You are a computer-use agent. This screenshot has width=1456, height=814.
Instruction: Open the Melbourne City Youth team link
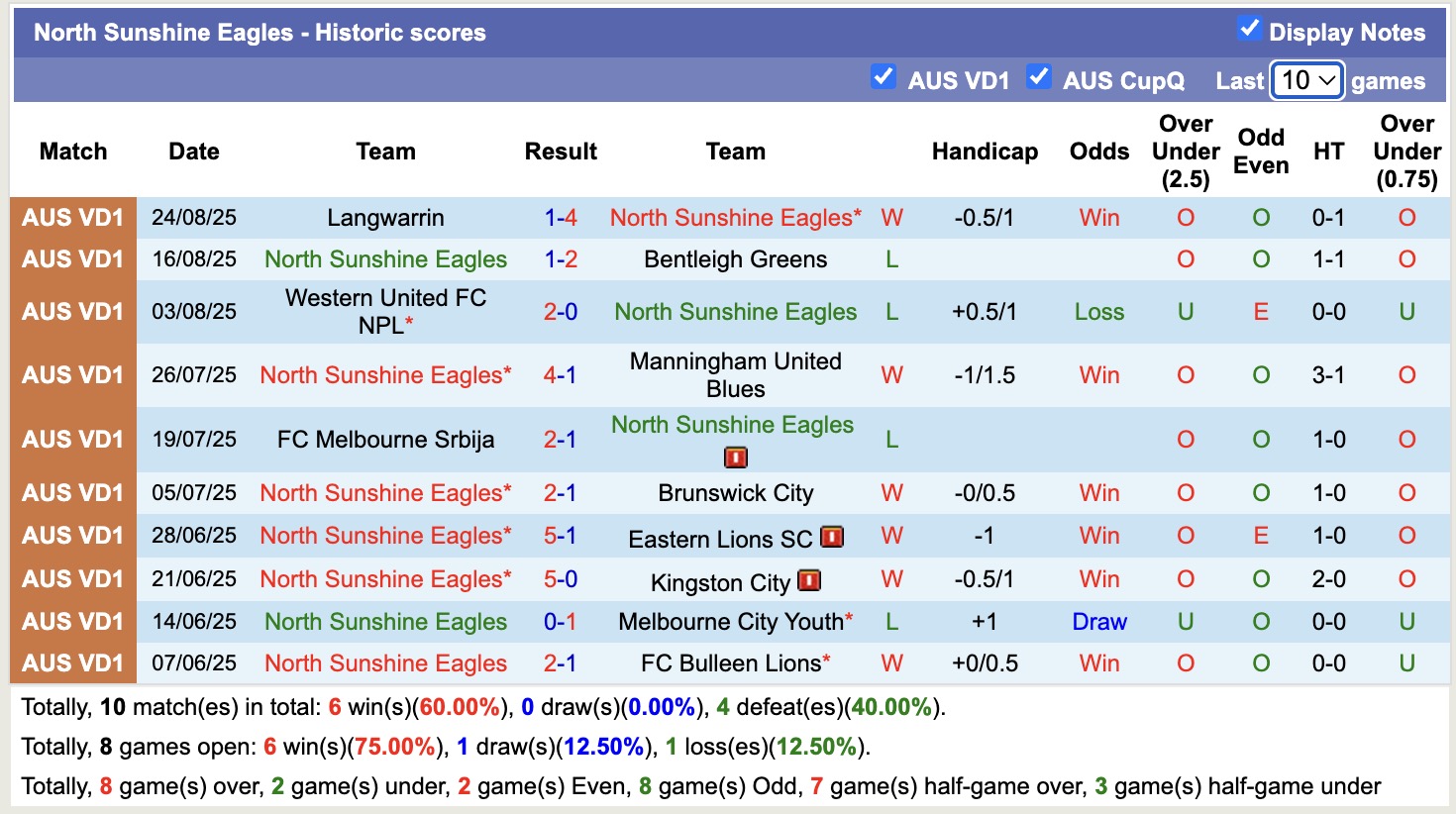click(730, 622)
